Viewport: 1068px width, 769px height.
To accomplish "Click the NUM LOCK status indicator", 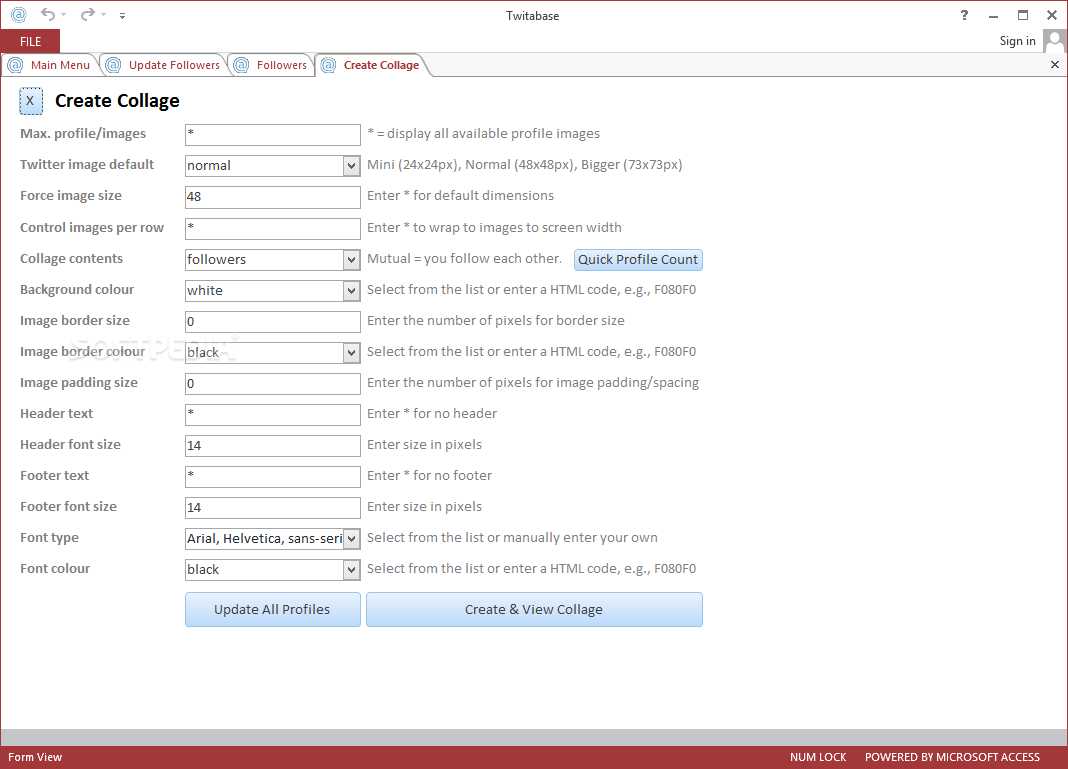I will tap(818, 757).
